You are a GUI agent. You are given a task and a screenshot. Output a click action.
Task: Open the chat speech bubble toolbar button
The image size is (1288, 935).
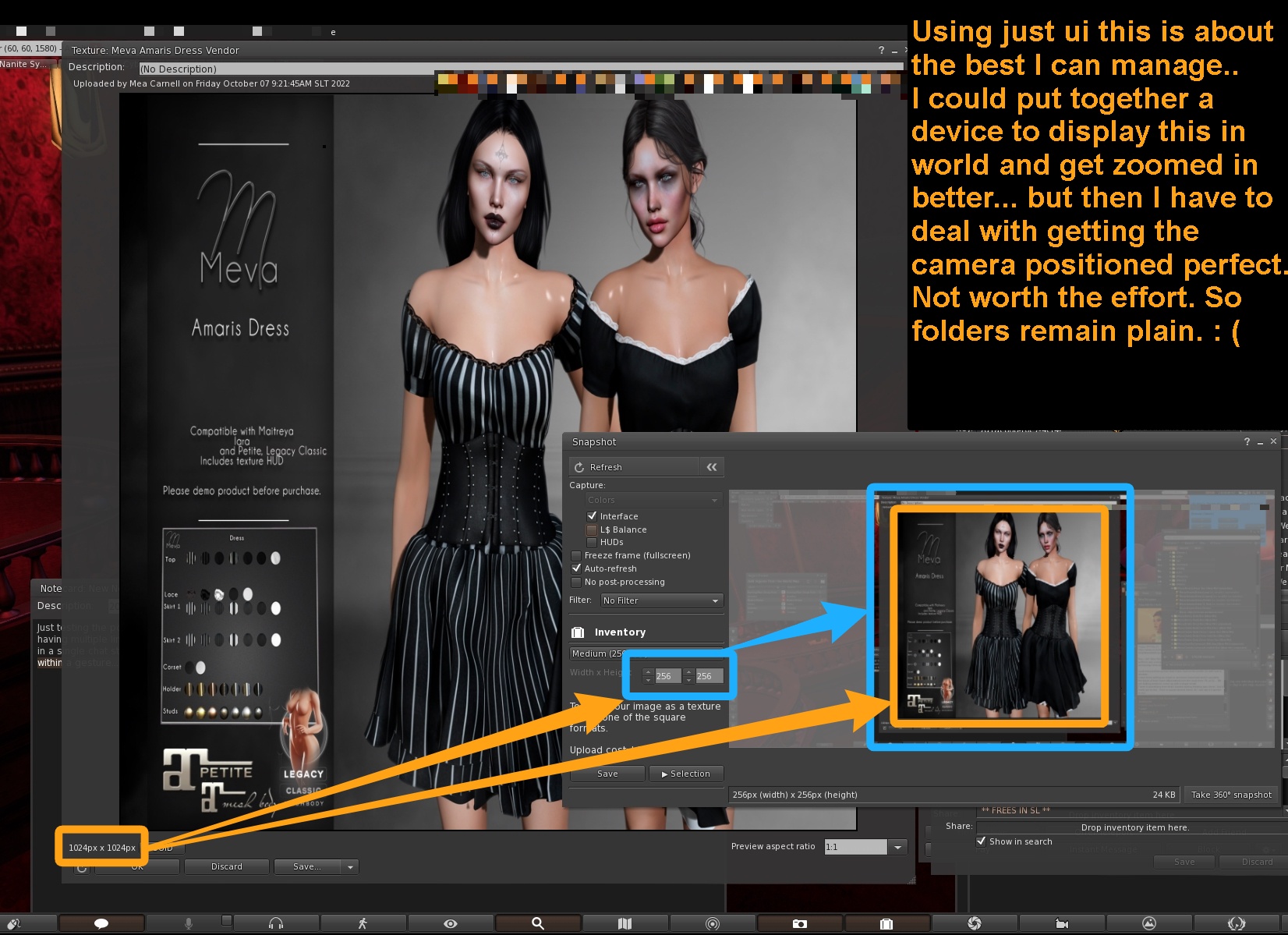tap(101, 923)
